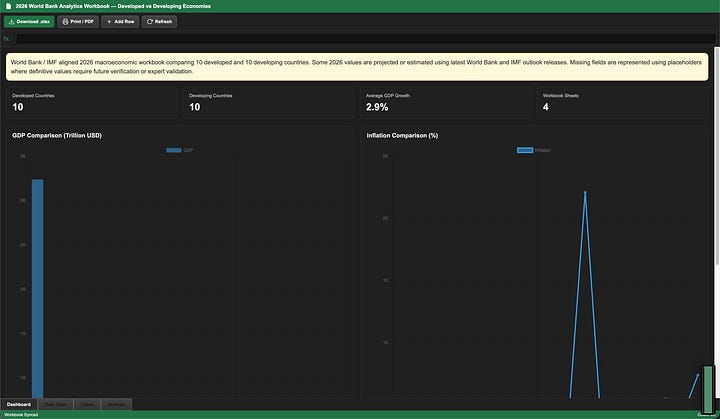The height and width of the screenshot is (419, 720).
Task: Toggle the GDP series via its legend
Action: (180, 150)
